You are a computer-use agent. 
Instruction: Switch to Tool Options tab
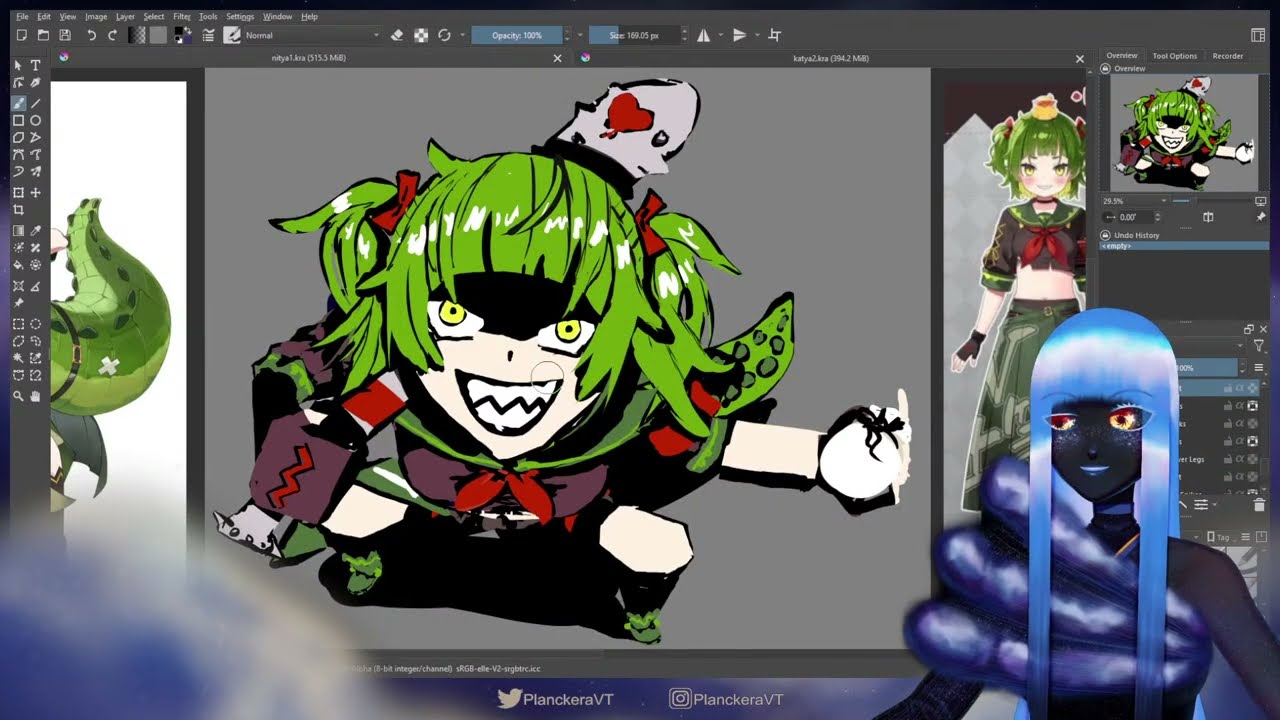1175,56
